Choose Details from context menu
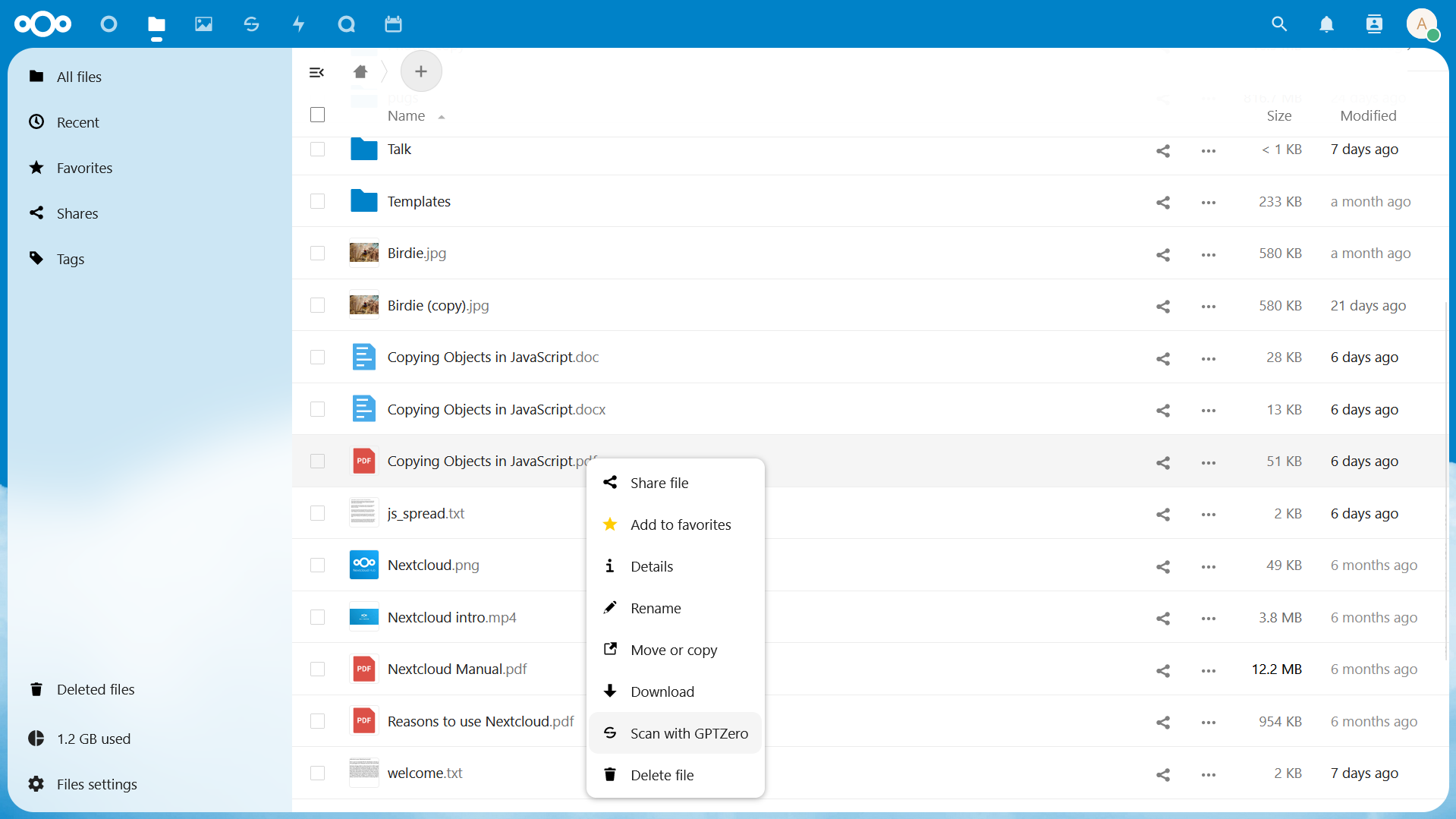Image resolution: width=1456 pixels, height=819 pixels. click(x=675, y=566)
